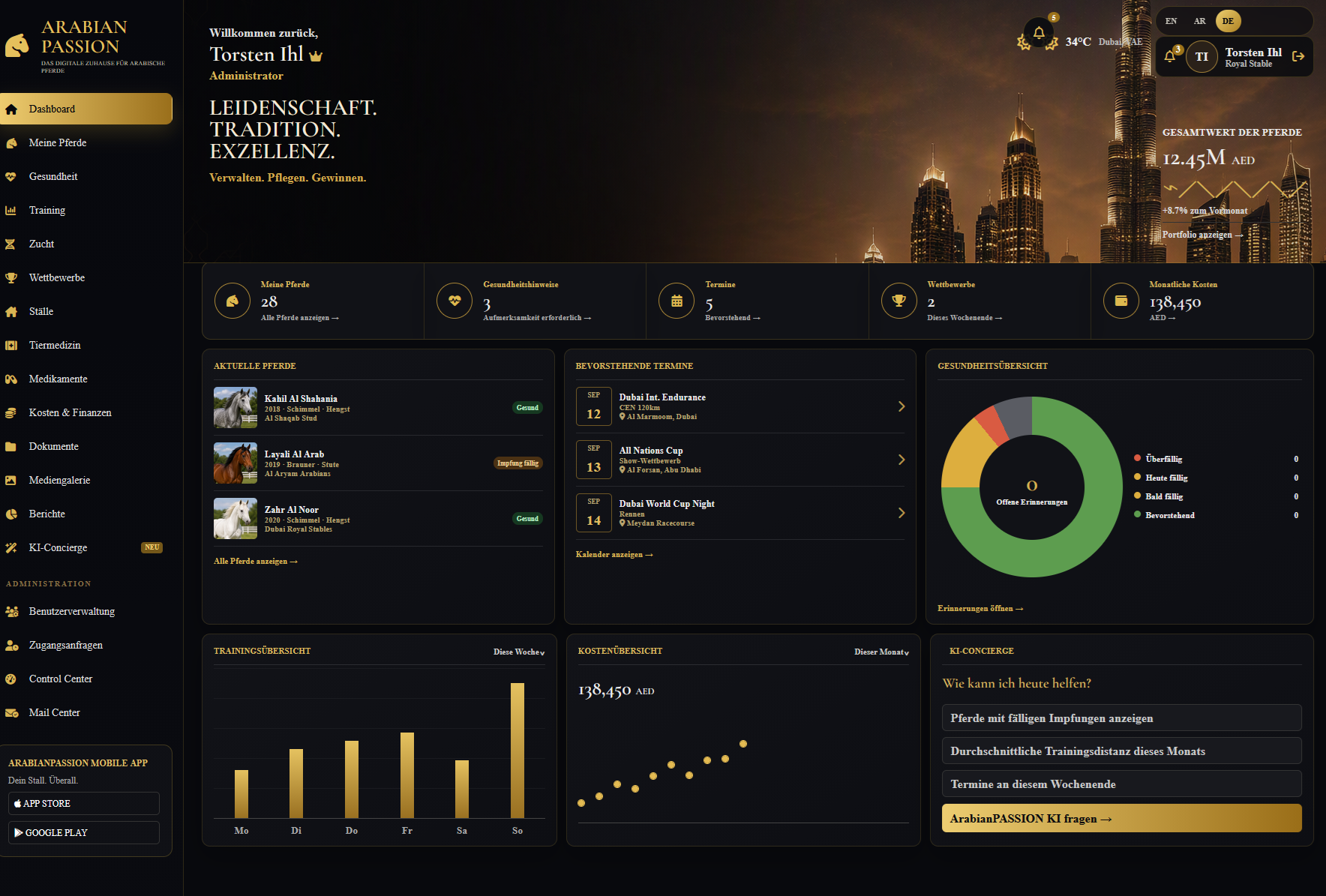Click the notification bell beside the temperature
1326x896 pixels.
click(x=1039, y=33)
